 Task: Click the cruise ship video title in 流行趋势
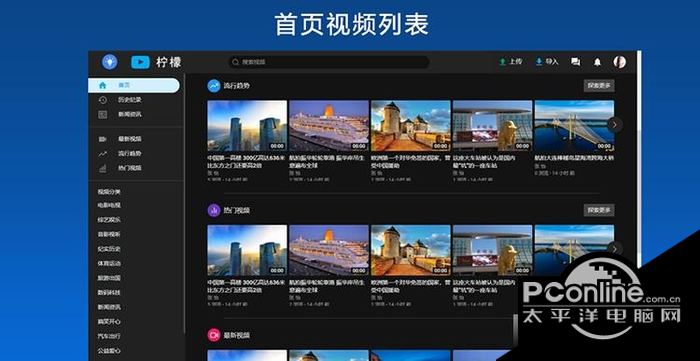(x=327, y=162)
